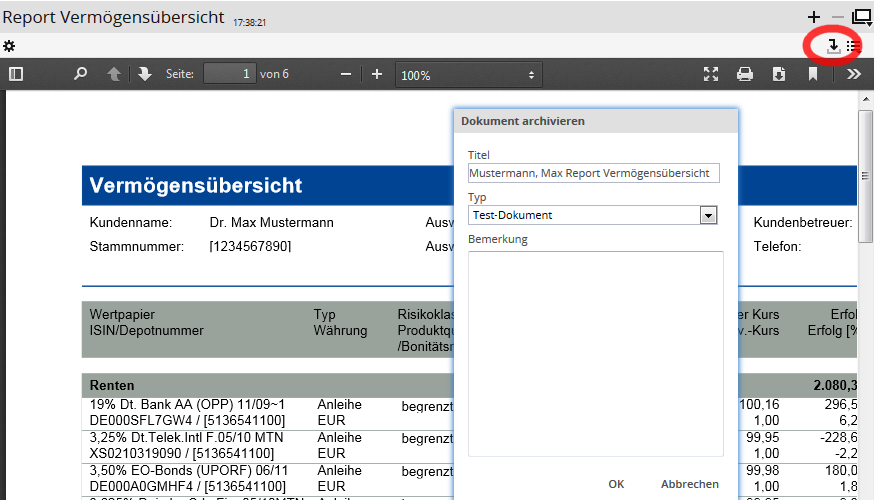Open the list view icon beside archive
This screenshot has height=500, width=874.
pos(854,46)
